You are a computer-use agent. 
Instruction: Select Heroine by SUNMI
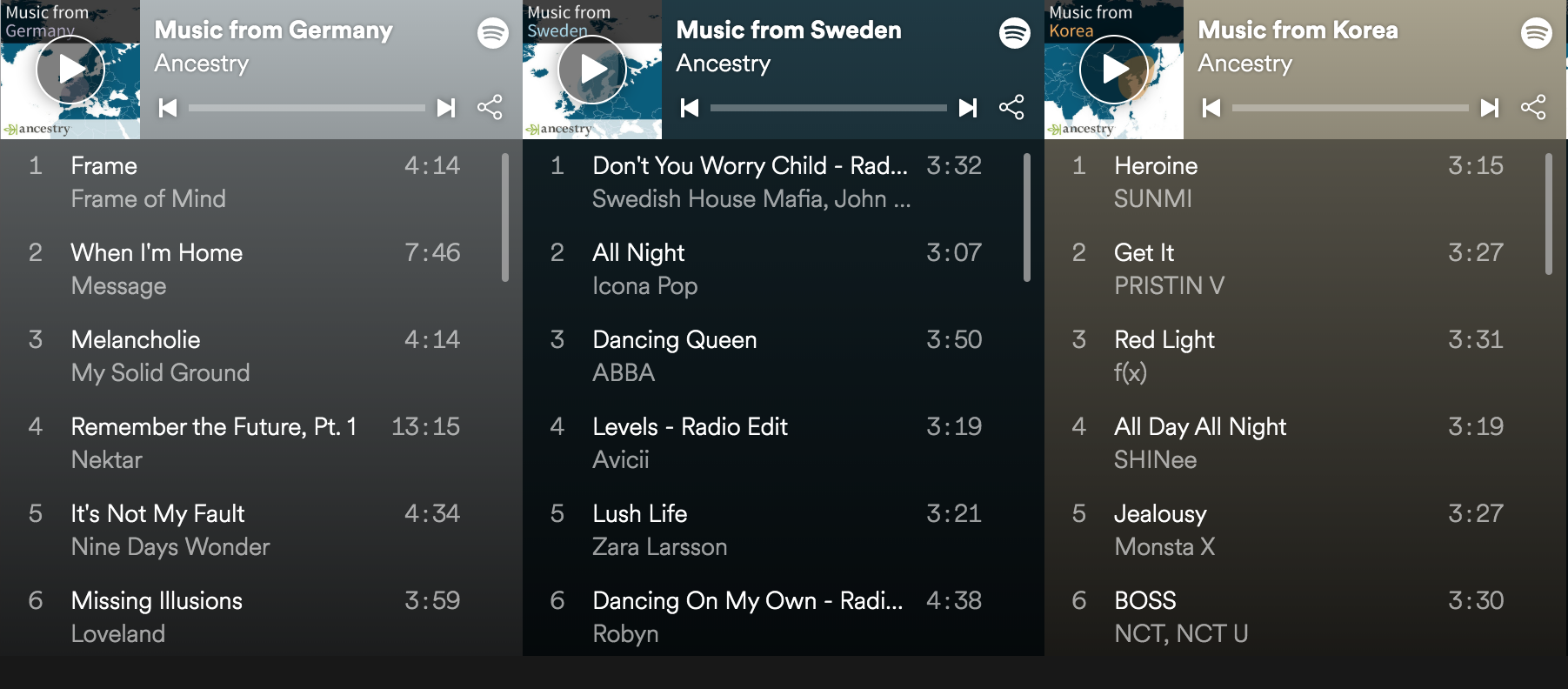pos(1157,166)
